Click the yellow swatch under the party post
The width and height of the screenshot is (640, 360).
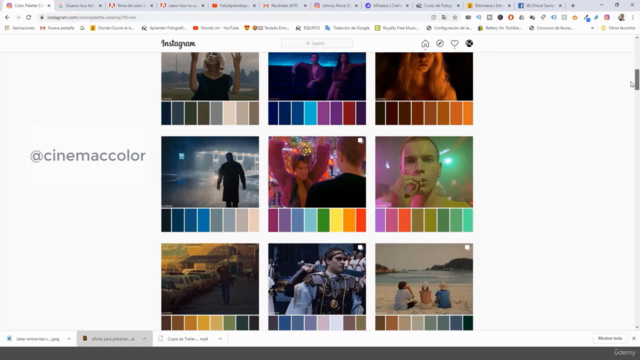(x=336, y=220)
